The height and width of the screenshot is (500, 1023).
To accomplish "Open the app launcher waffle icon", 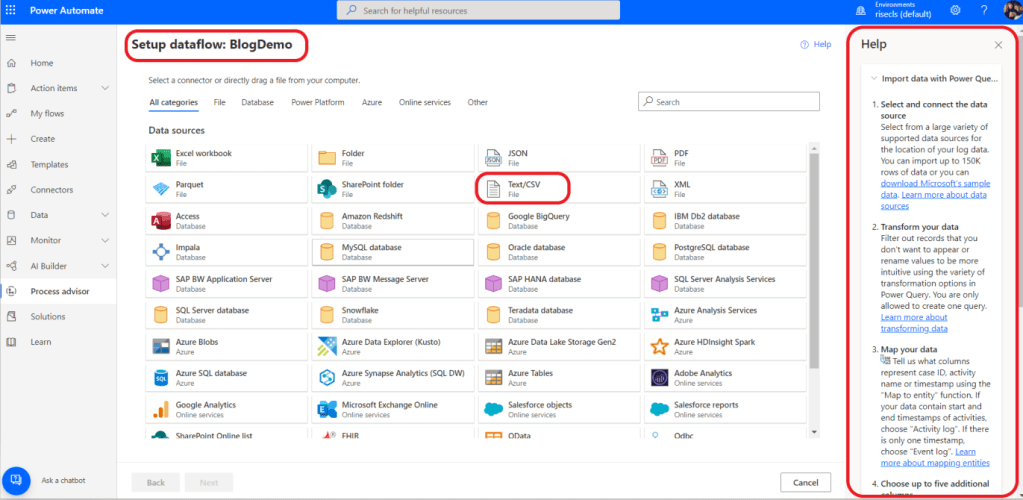I will pos(12,10).
